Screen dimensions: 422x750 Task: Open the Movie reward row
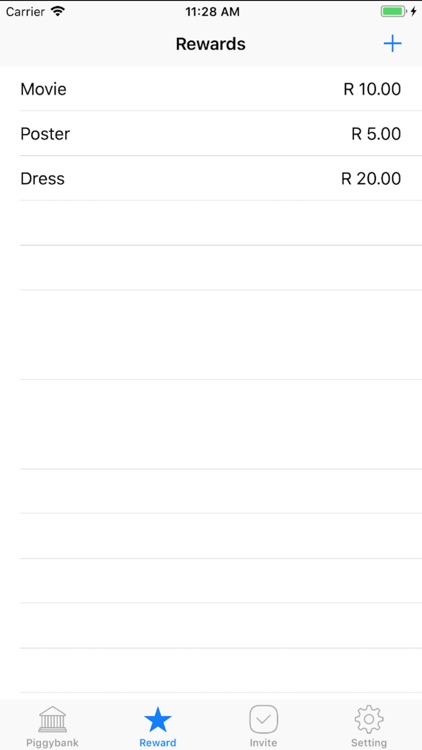click(211, 89)
